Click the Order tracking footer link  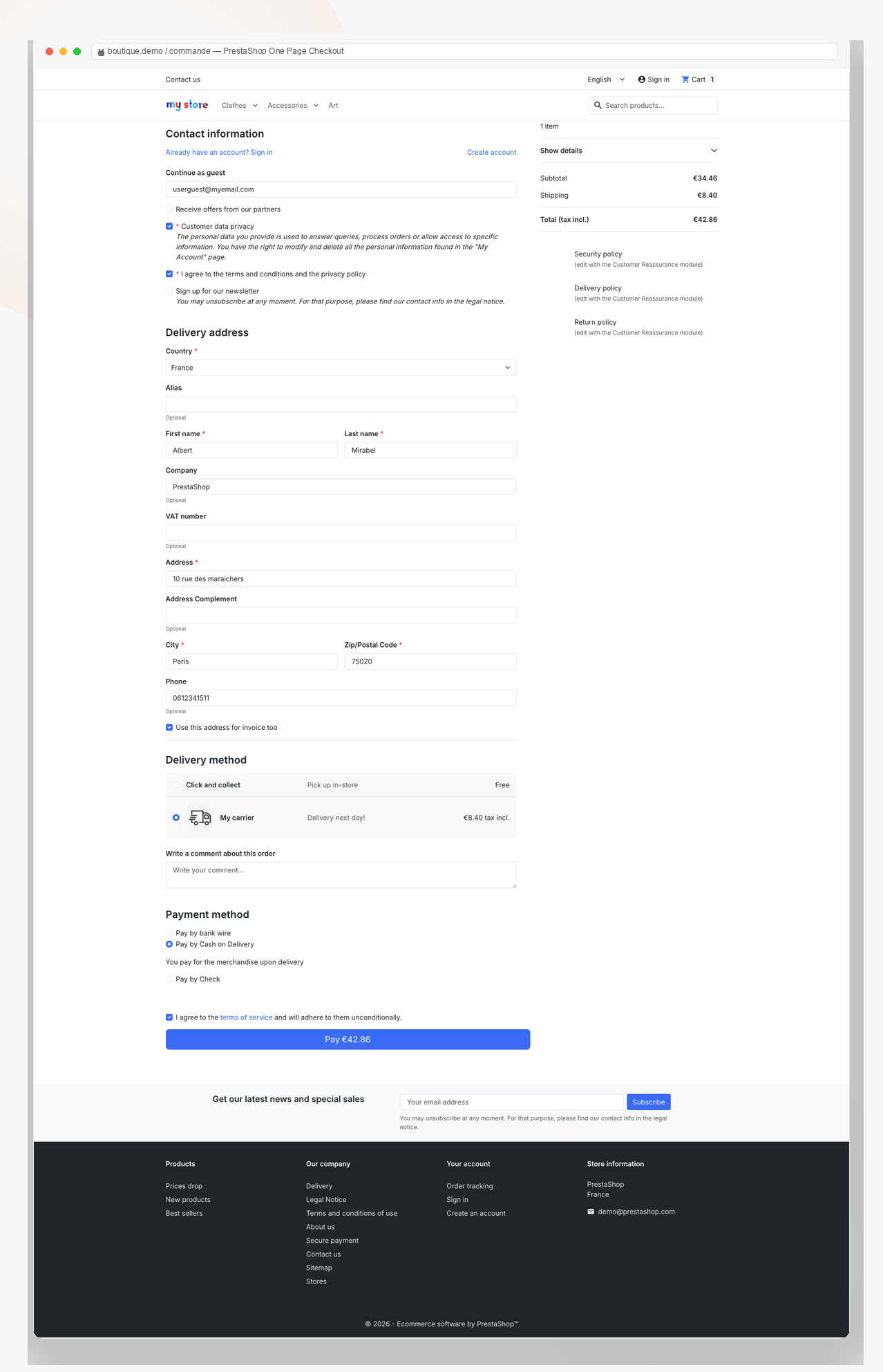(x=470, y=1186)
